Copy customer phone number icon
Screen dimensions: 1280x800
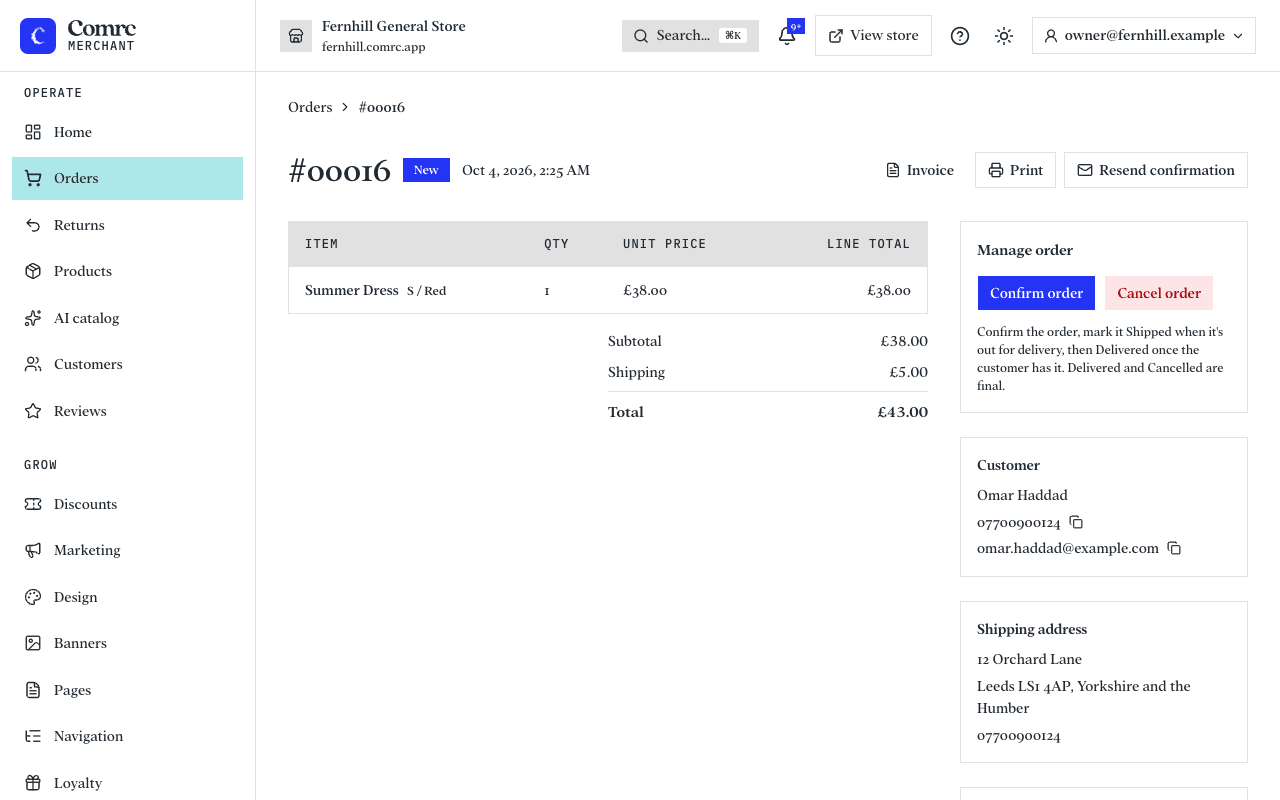coord(1076,522)
